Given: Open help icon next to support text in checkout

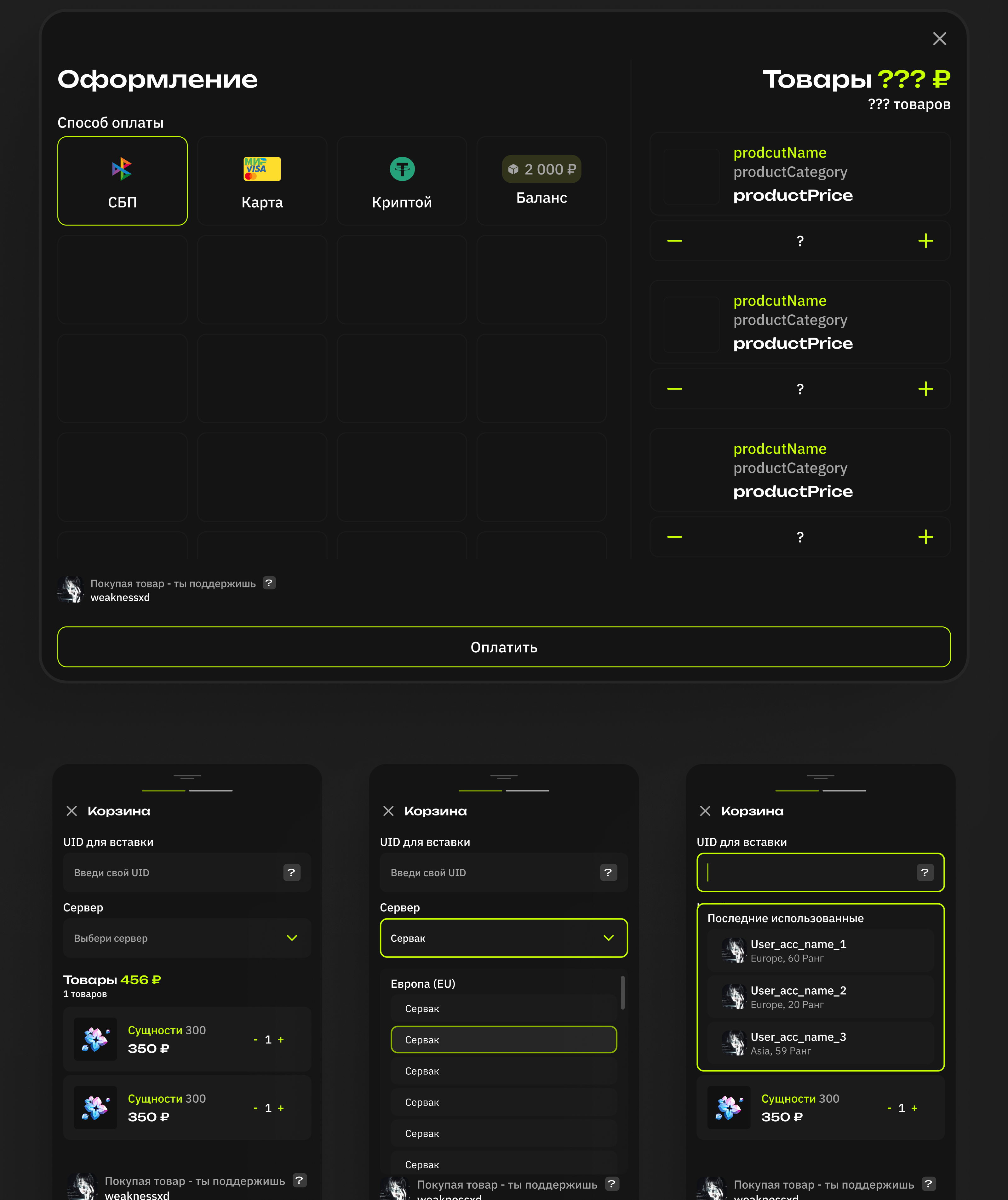Looking at the screenshot, I should 269,583.
